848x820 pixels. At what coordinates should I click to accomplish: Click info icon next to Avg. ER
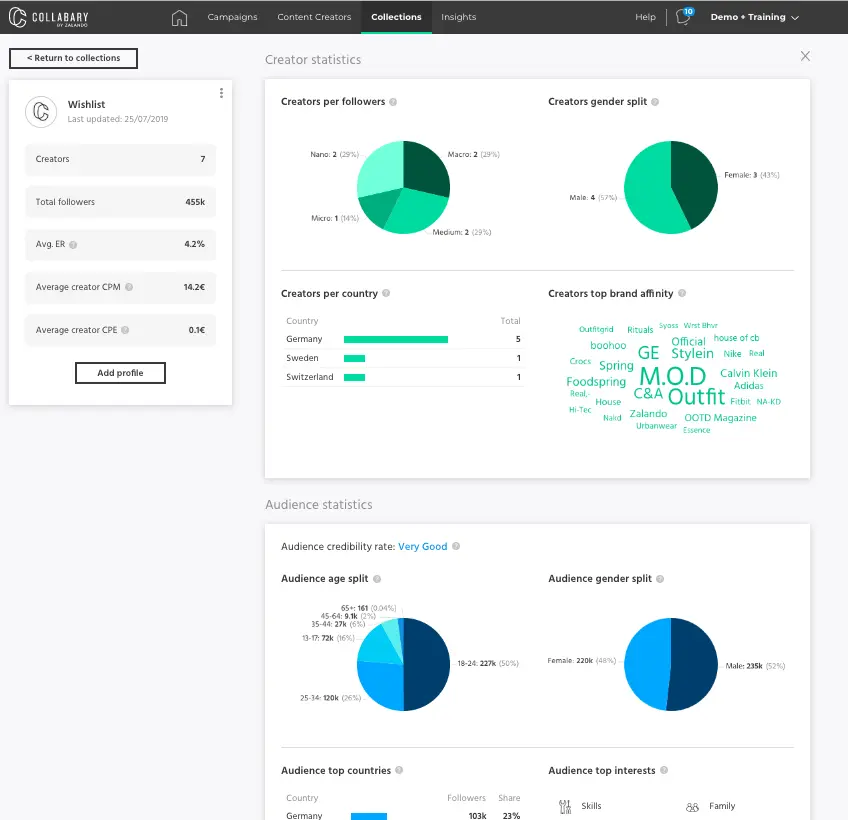tap(73, 244)
